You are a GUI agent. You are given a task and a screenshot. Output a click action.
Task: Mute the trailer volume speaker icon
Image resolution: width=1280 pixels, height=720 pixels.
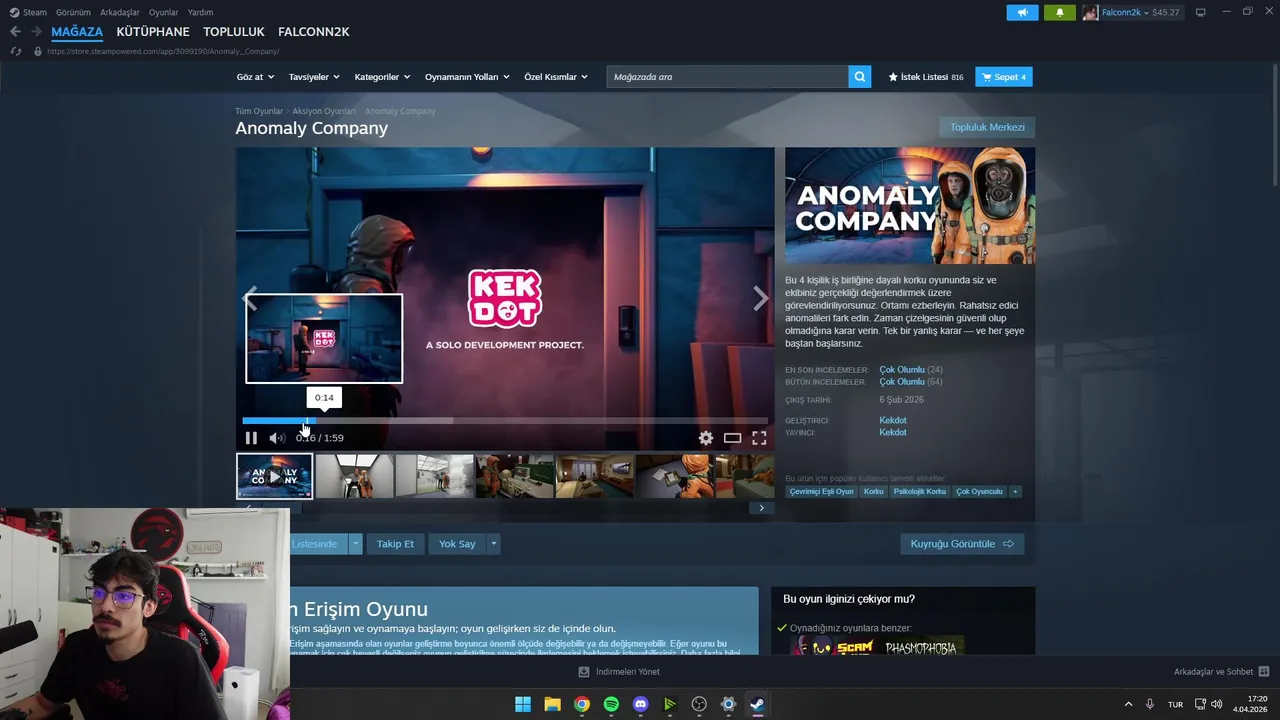(277, 438)
